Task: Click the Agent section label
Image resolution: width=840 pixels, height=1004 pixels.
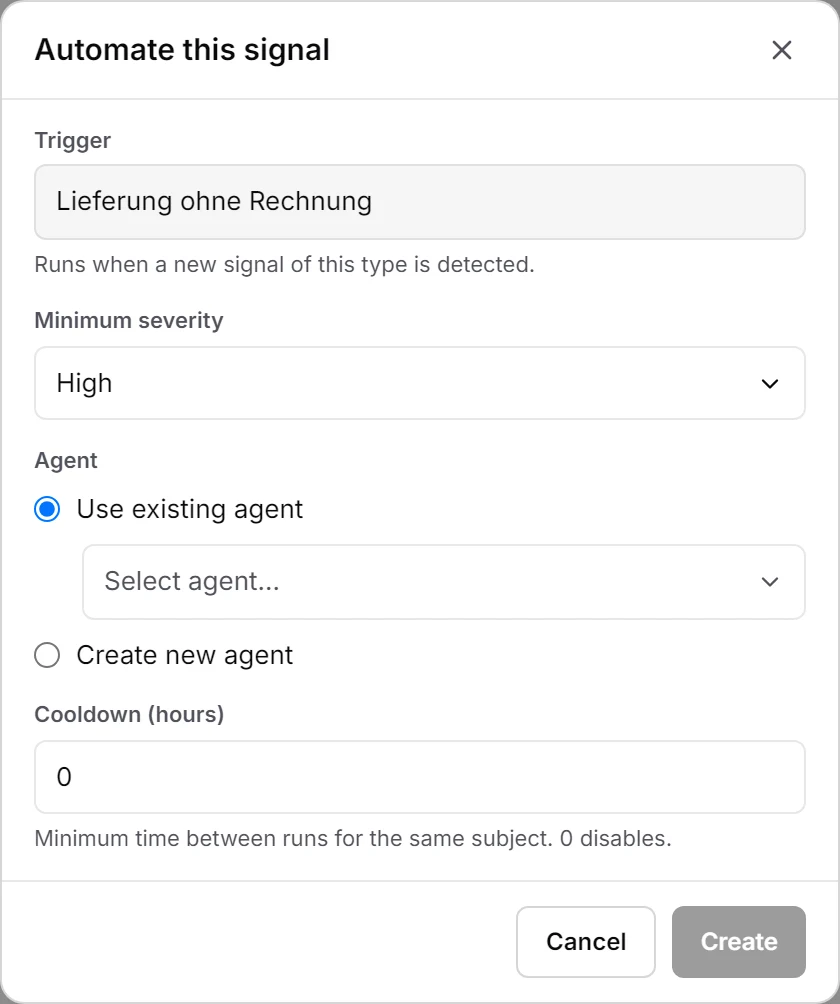Action: coord(66,461)
